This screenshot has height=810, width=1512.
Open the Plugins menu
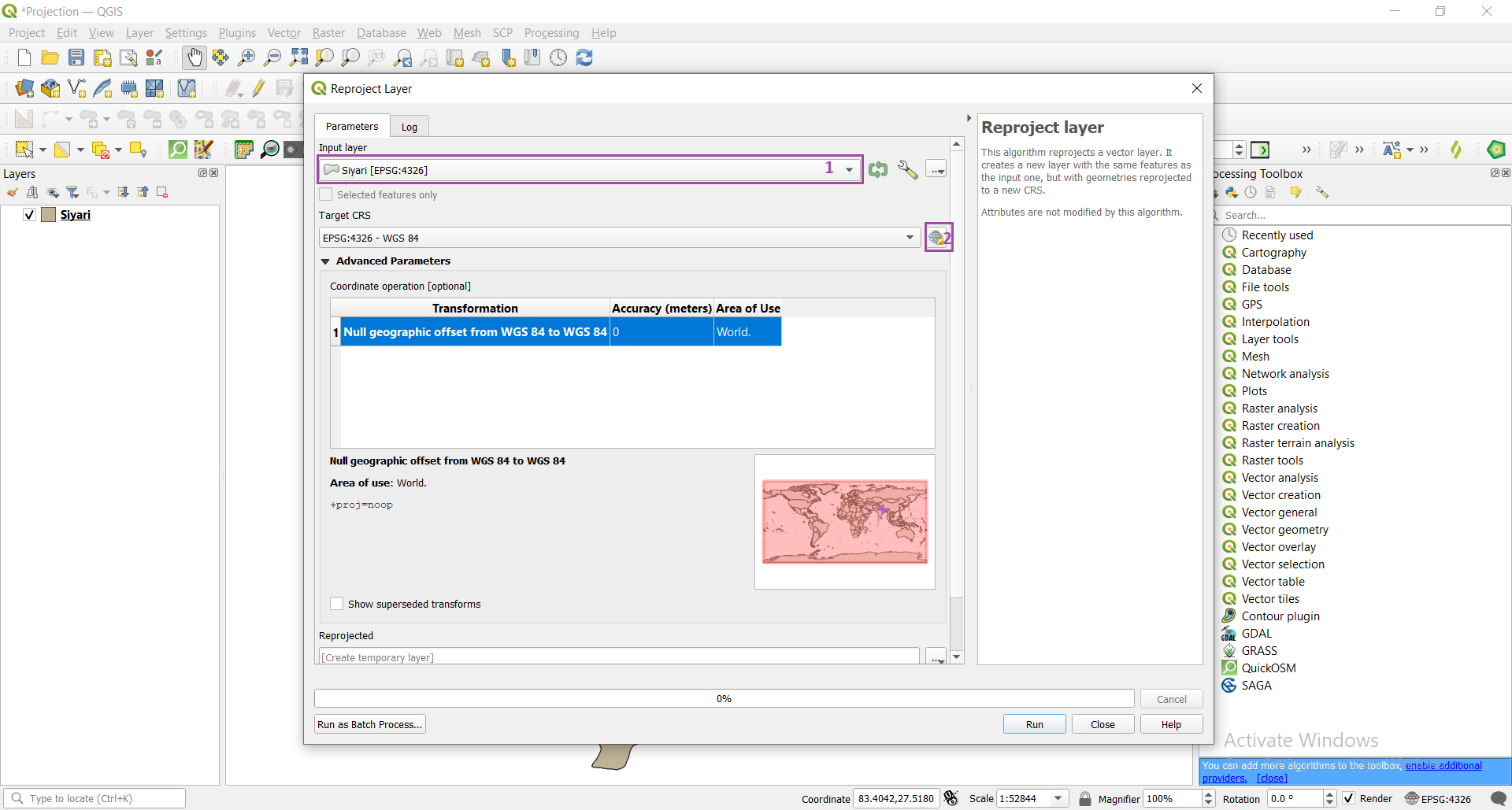click(237, 33)
